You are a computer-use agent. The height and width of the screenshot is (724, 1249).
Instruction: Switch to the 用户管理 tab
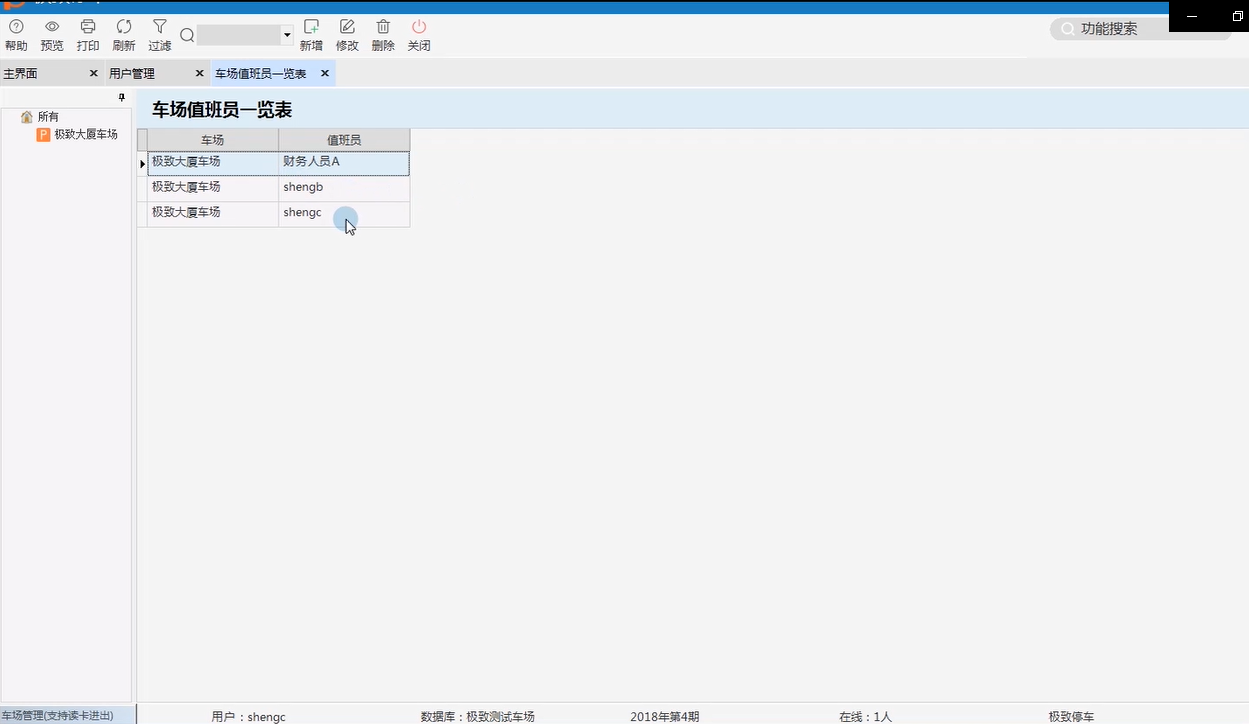pyautogui.click(x=132, y=74)
